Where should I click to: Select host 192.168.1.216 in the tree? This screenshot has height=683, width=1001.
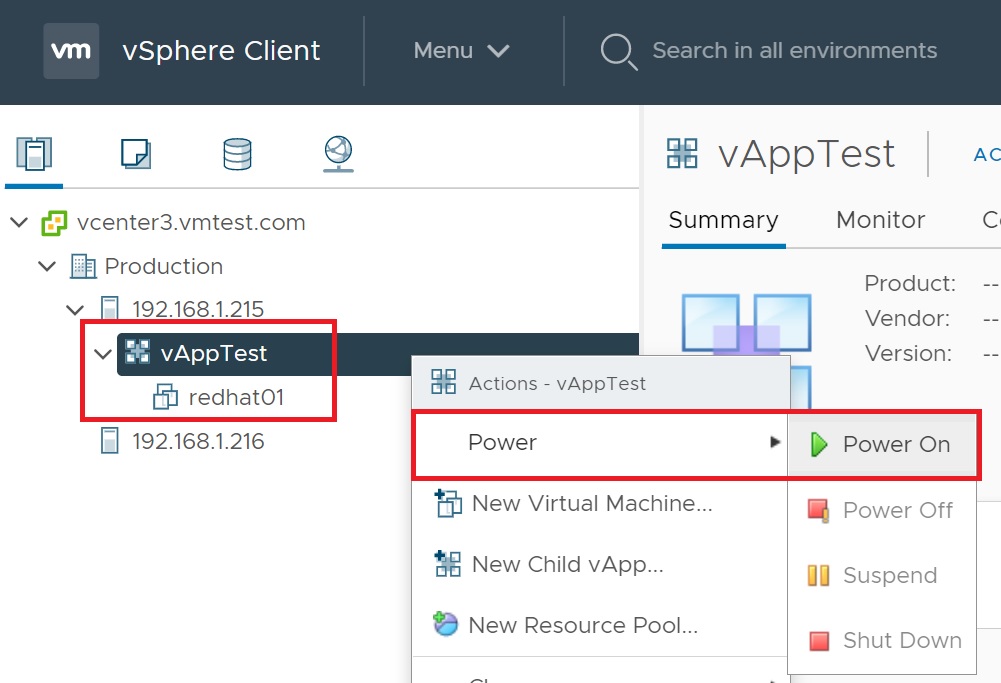click(x=198, y=441)
